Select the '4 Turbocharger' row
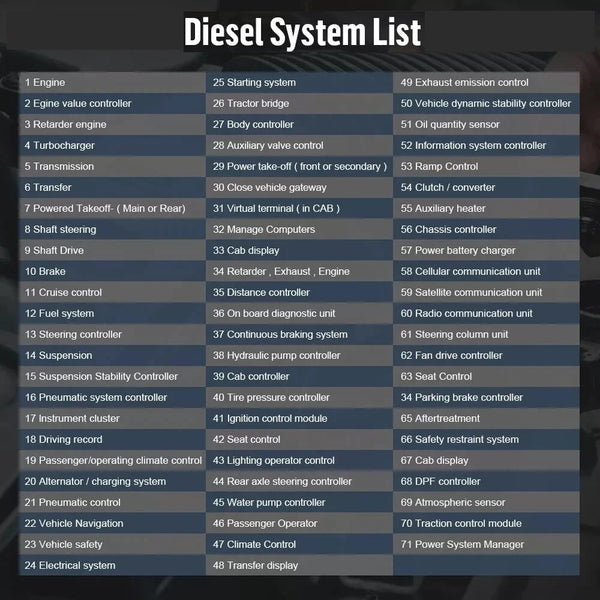This screenshot has width=600, height=600. 112,145
